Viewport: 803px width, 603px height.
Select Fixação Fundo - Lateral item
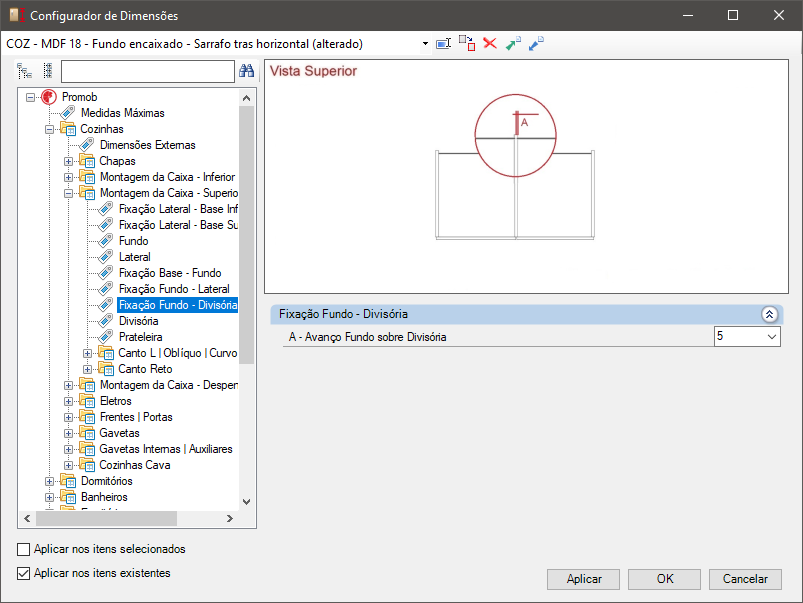(174, 289)
